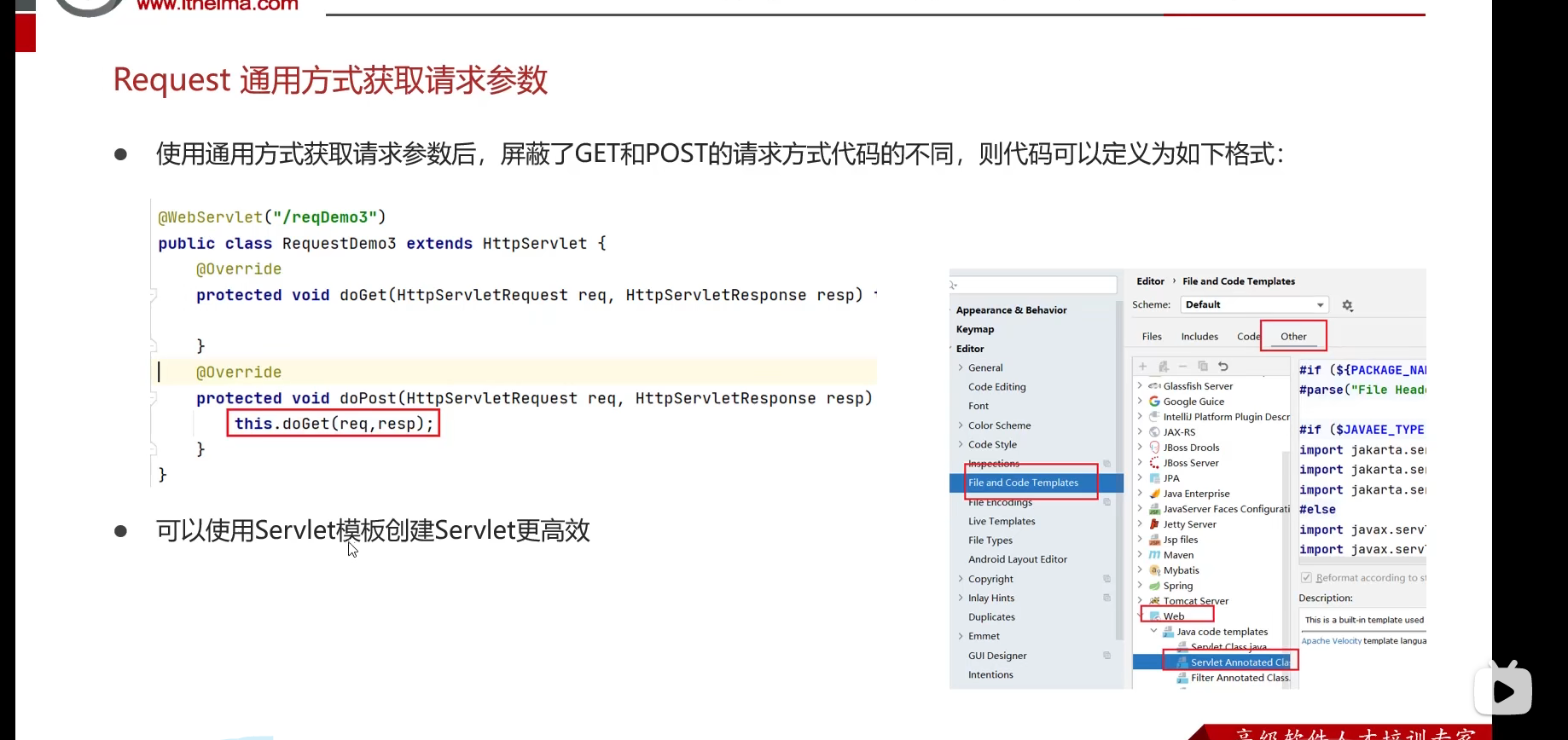Image resolution: width=1568 pixels, height=740 pixels.
Task: Expand the Code Style node
Action: tap(961, 445)
